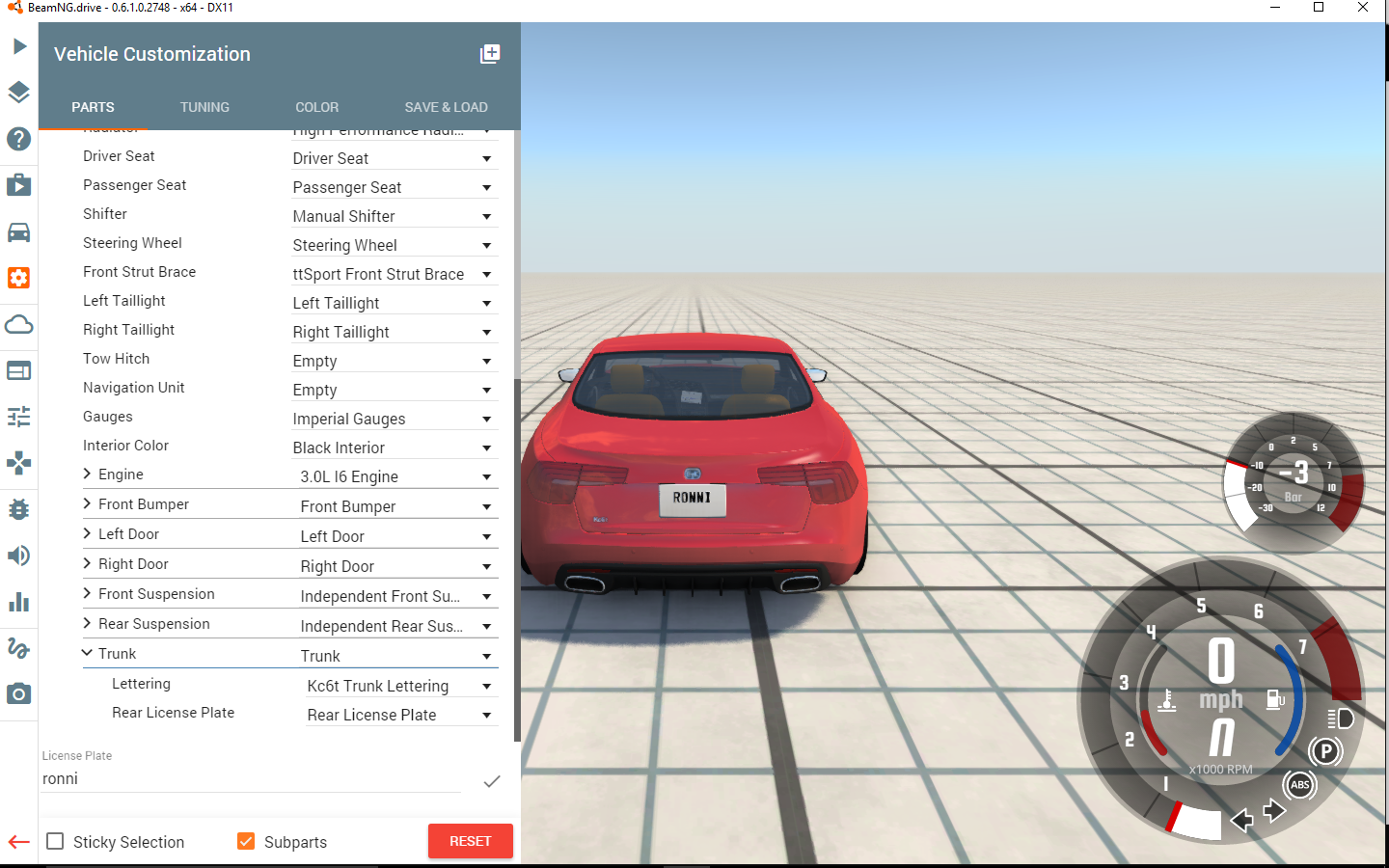Click the headlight indicator on the tachometer

(x=1340, y=719)
